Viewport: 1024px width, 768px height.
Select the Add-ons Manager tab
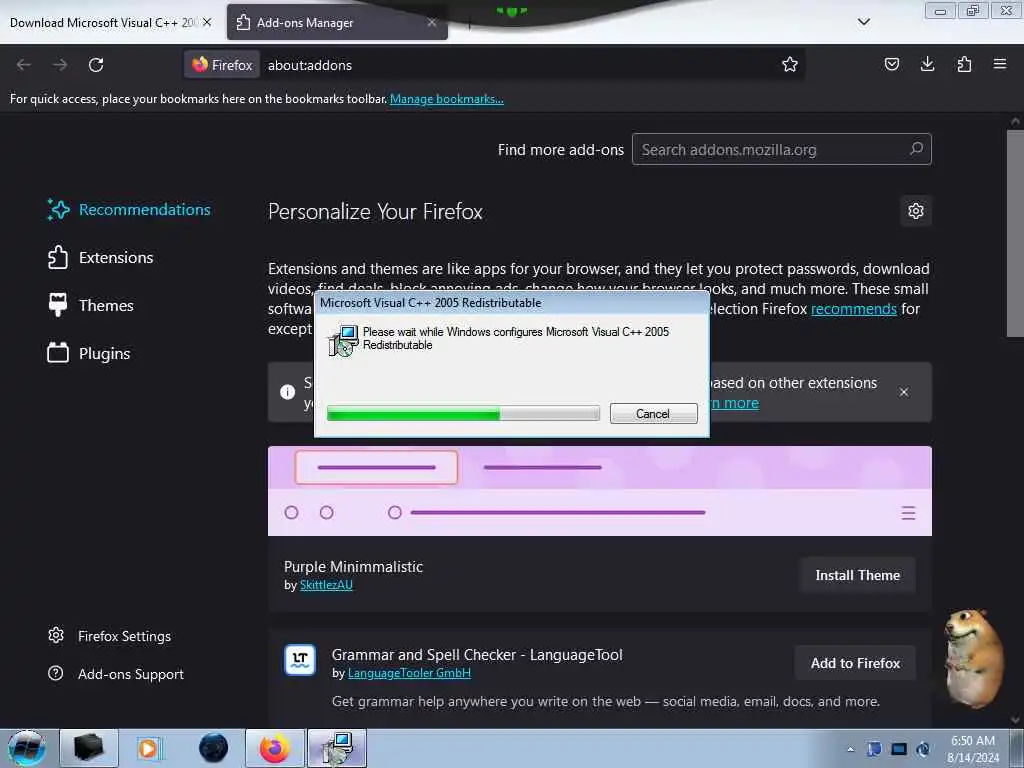337,22
